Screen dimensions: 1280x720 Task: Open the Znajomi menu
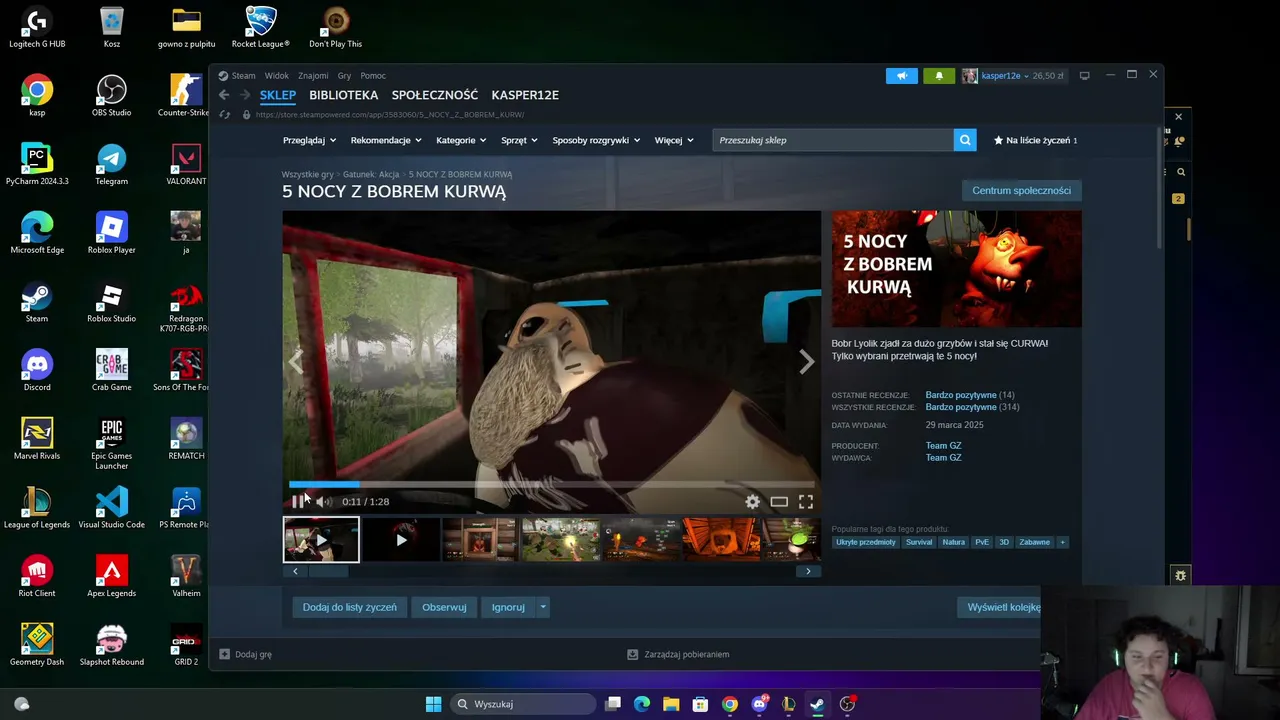[313, 76]
